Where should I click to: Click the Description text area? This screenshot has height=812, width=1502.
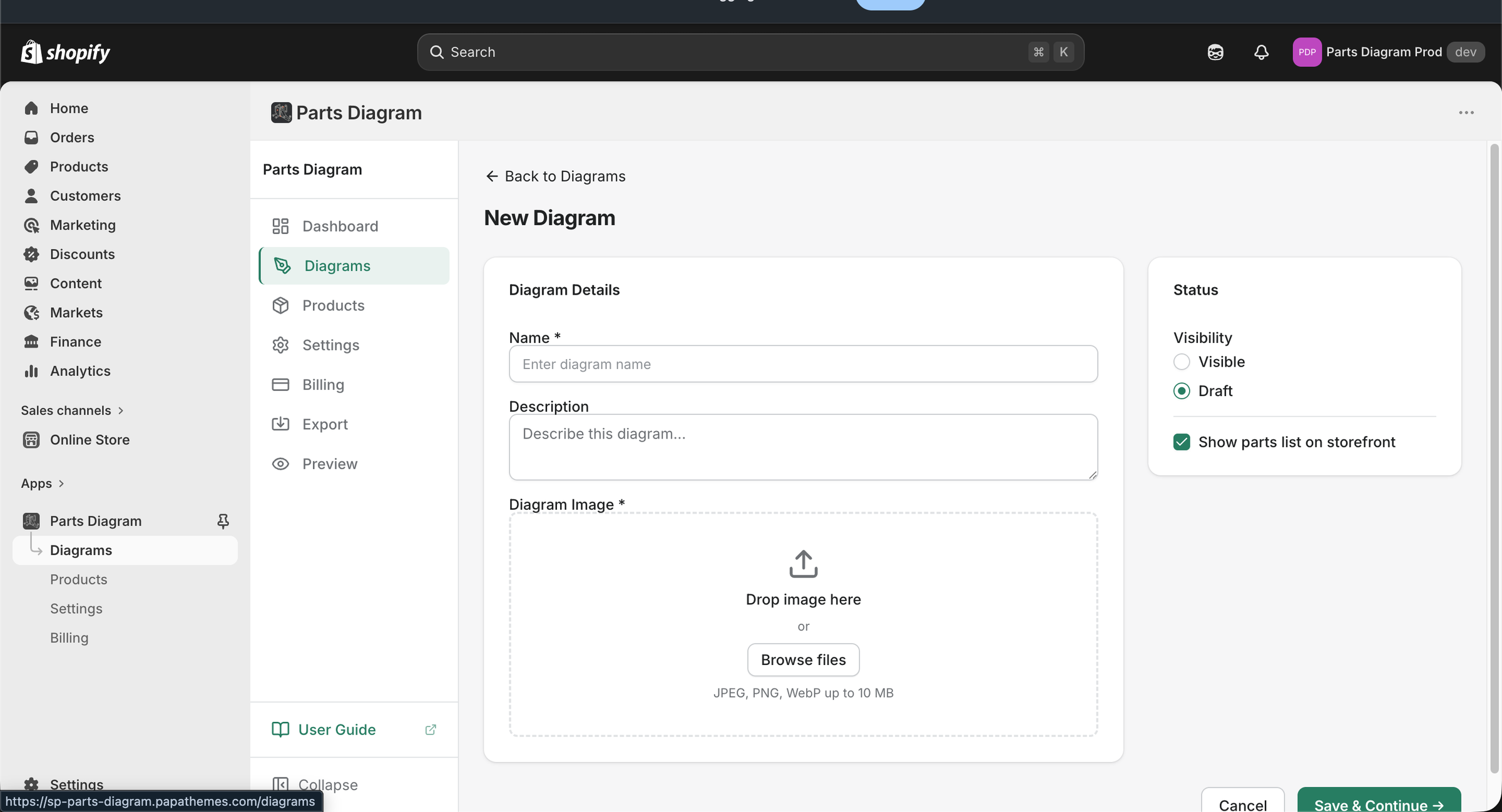804,447
